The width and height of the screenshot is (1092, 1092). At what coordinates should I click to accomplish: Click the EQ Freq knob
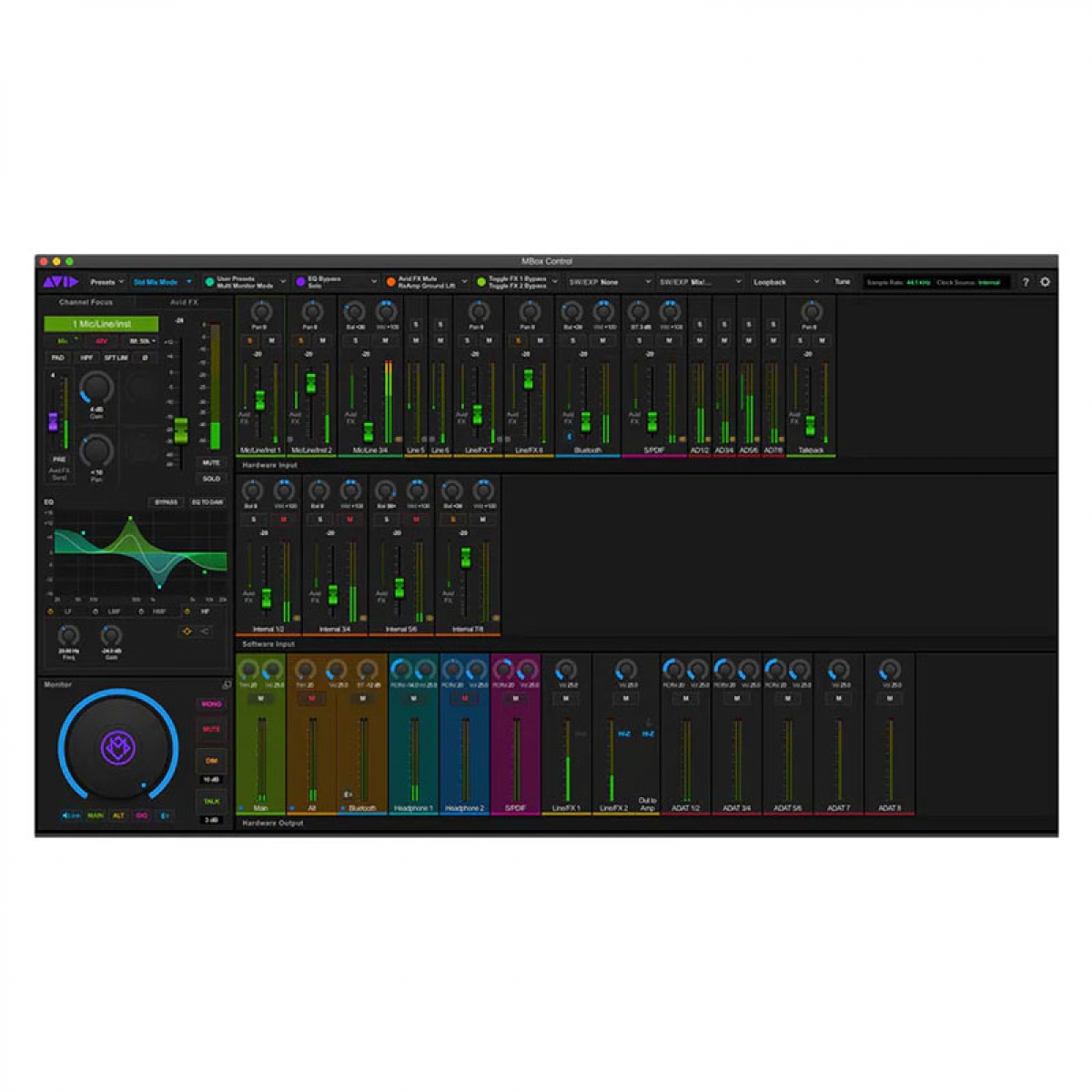67,635
